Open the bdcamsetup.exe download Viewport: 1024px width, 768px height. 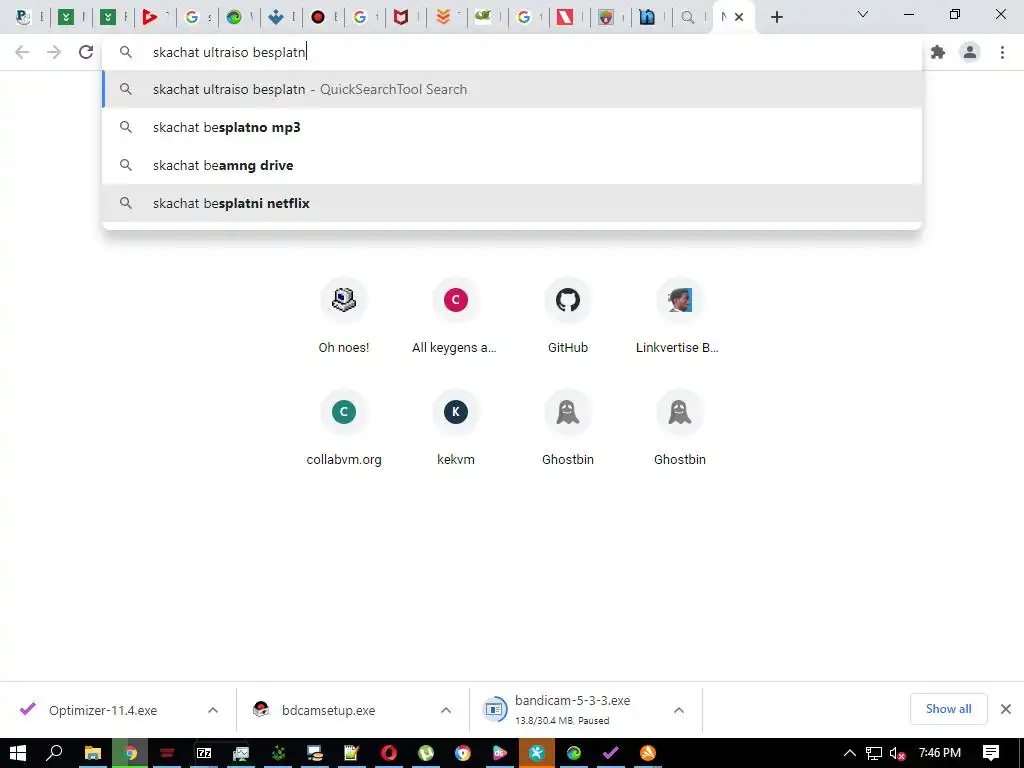[328, 710]
